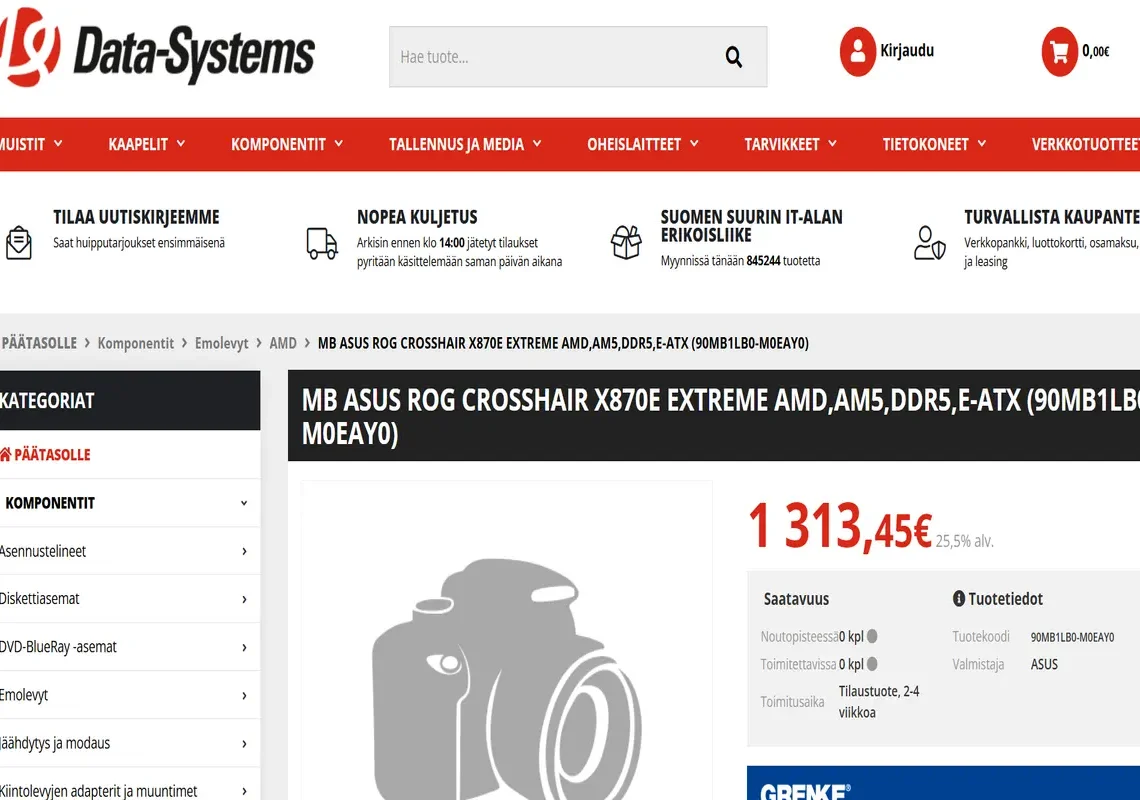This screenshot has height=800, width=1140.
Task: Expand the DVD-BlueRay -asemat category arrow
Action: [x=244, y=647]
